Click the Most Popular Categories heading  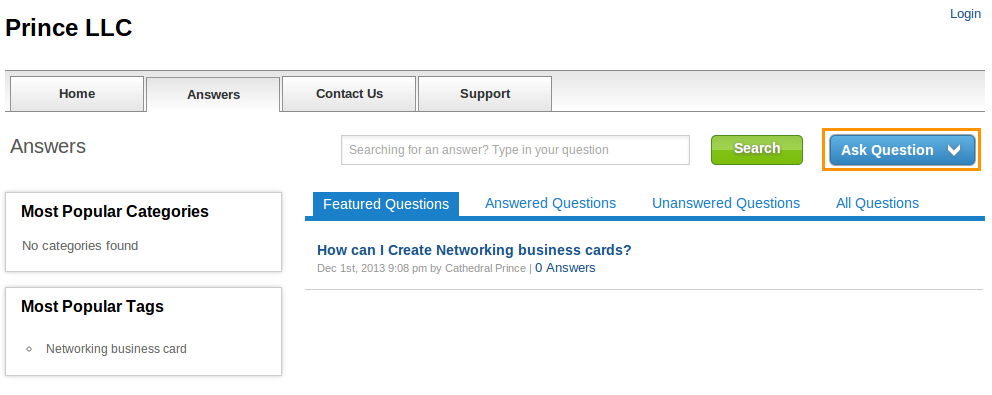(x=115, y=211)
